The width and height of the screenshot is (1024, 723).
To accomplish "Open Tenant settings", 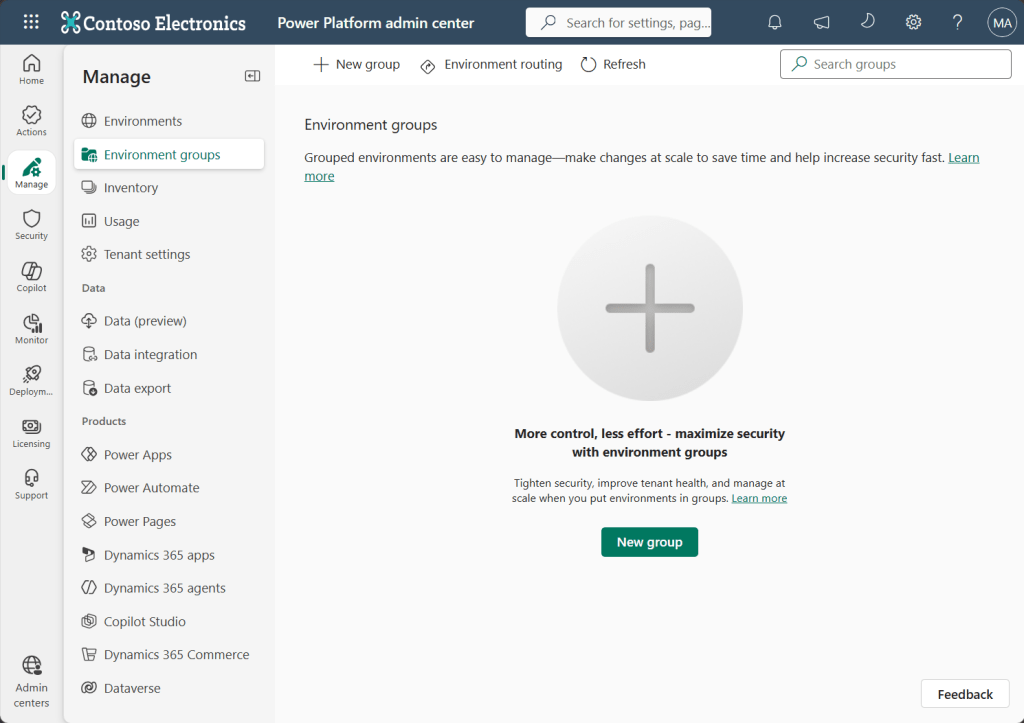I will (x=169, y=254).
